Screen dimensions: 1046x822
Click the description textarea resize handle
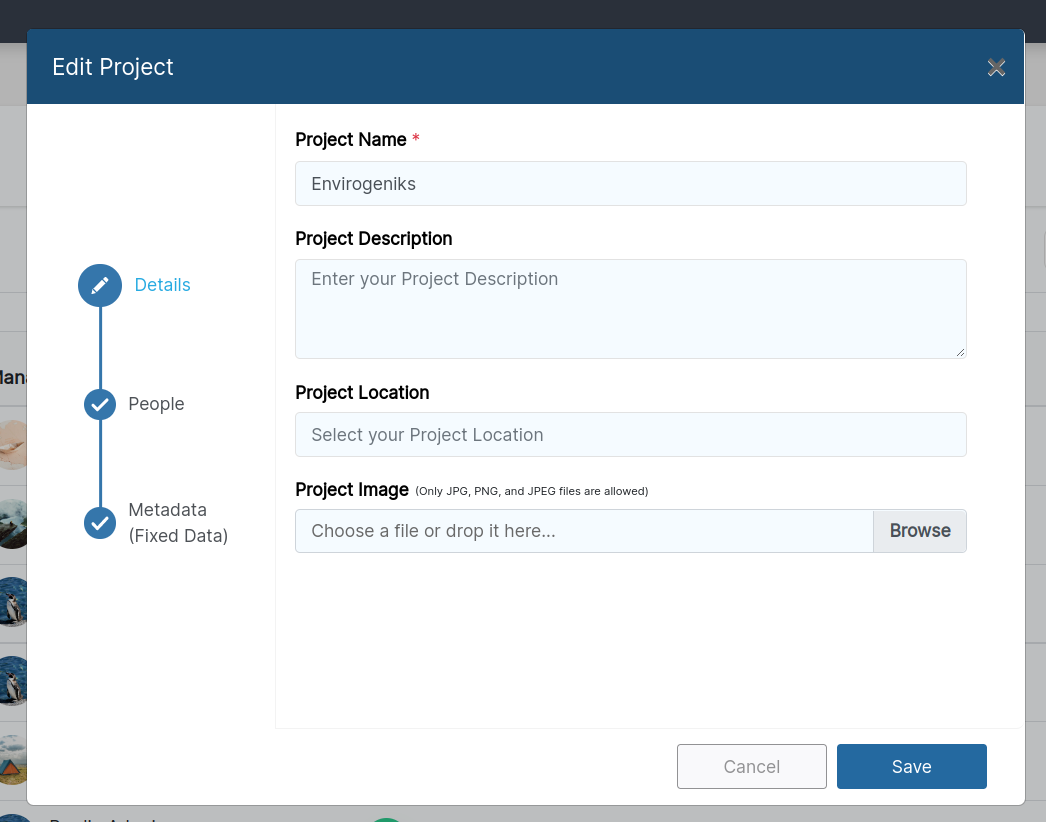[960, 352]
